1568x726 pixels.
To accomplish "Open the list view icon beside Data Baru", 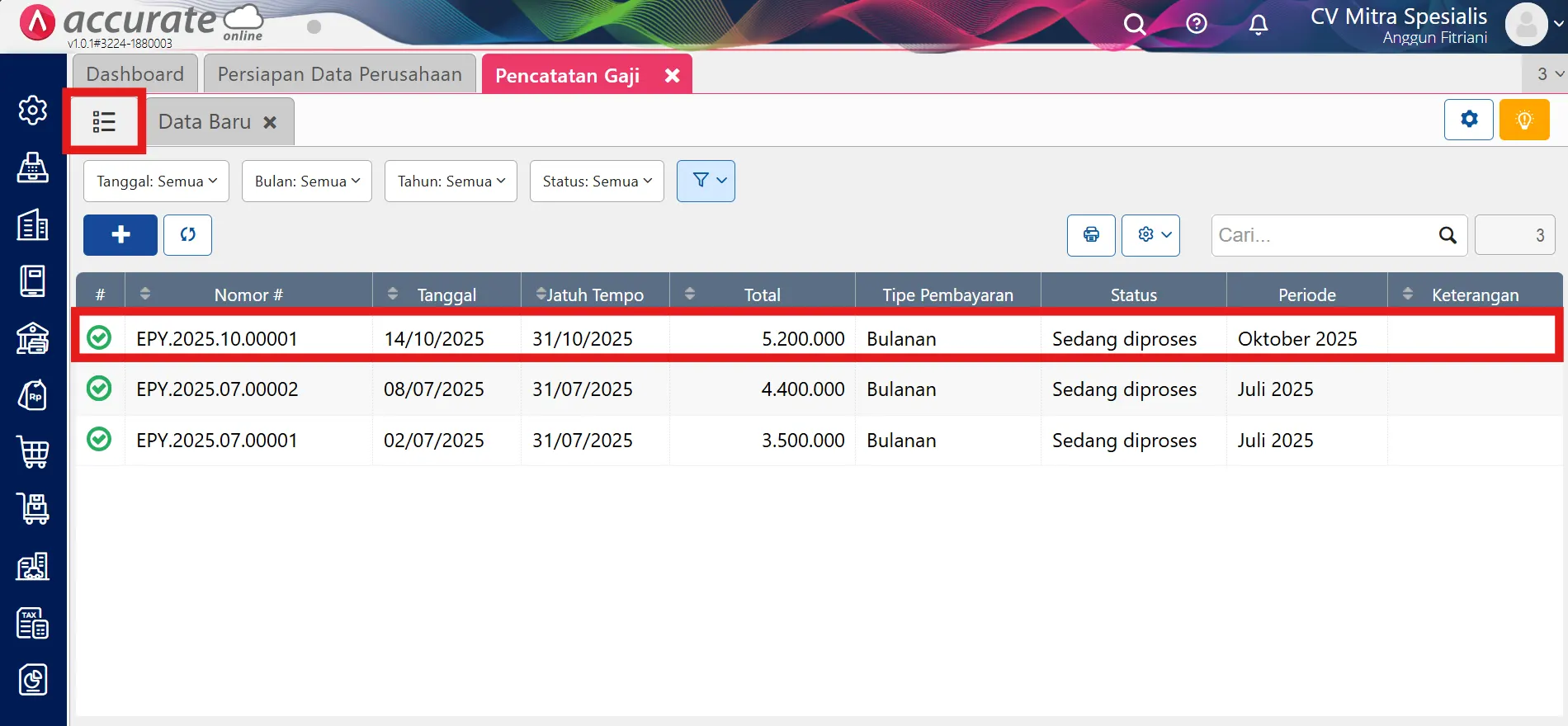I will [104, 122].
